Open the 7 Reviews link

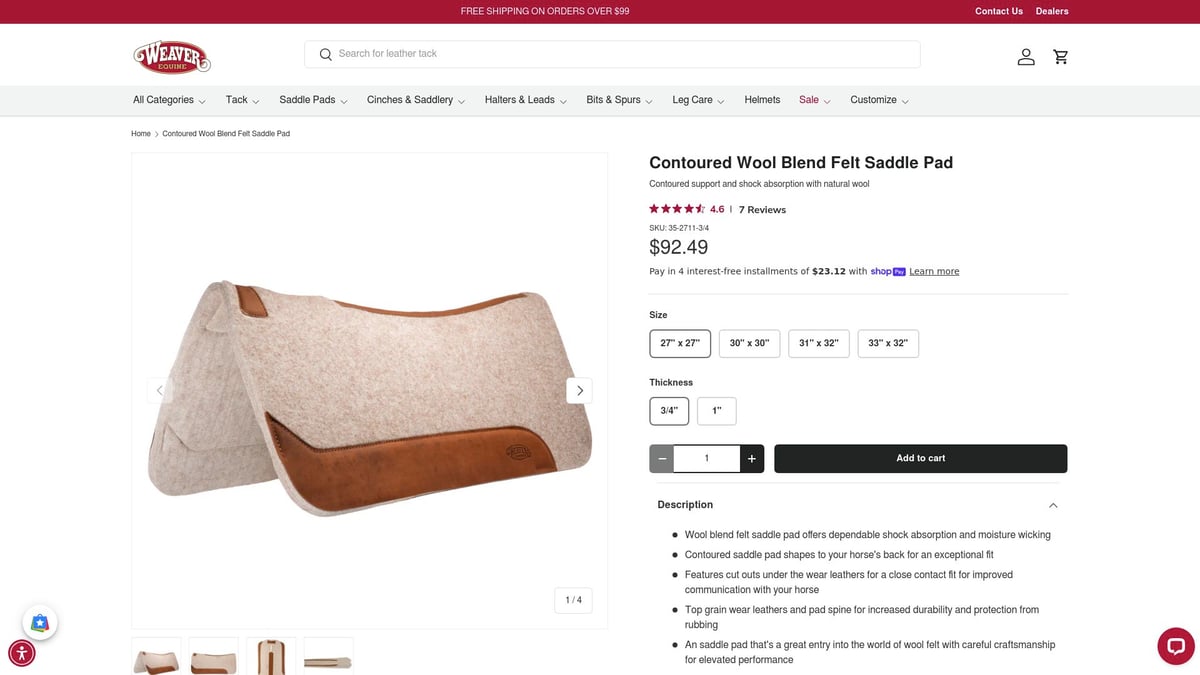pyautogui.click(x=762, y=209)
